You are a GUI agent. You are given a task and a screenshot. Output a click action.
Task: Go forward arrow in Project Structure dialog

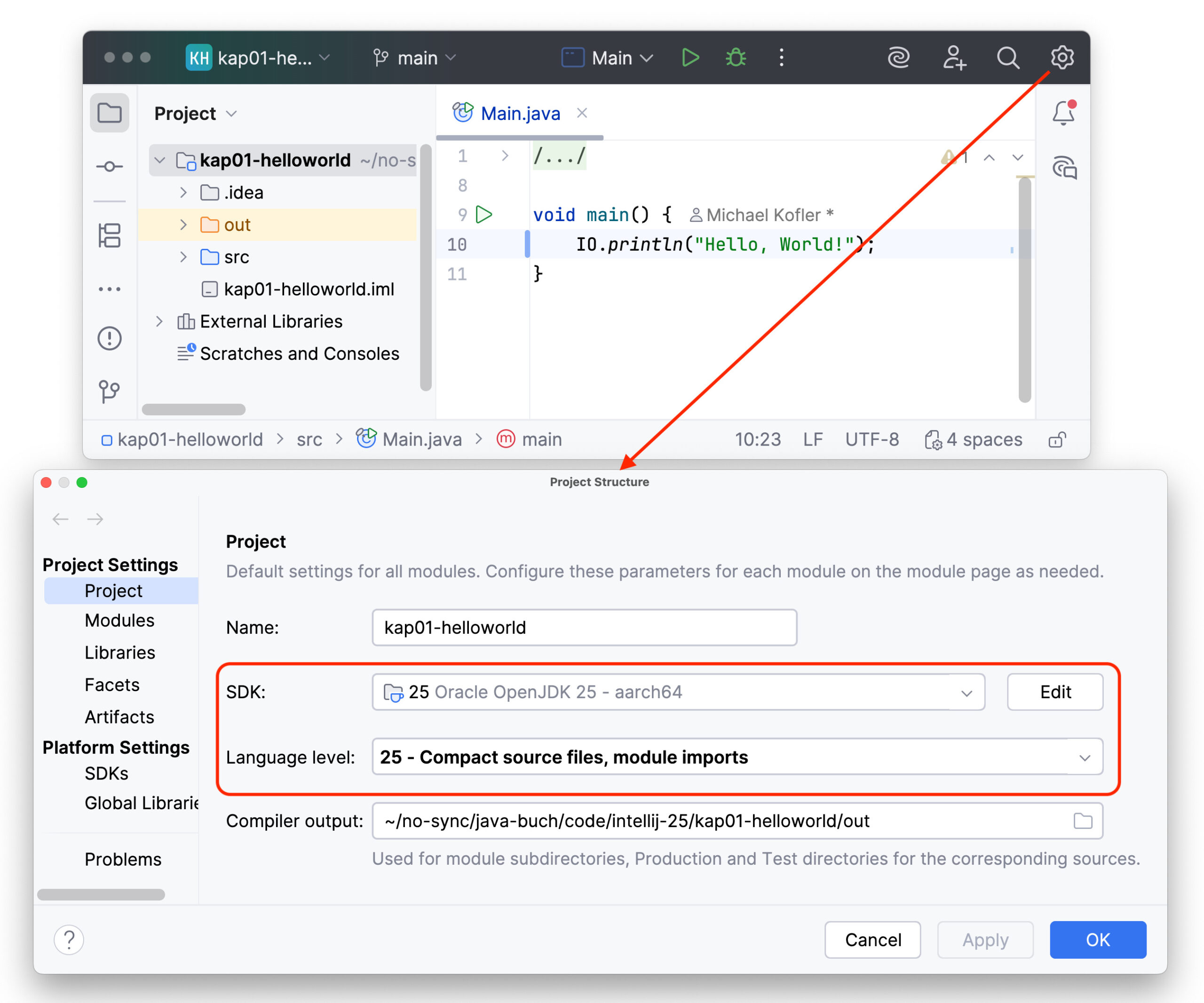point(95,519)
